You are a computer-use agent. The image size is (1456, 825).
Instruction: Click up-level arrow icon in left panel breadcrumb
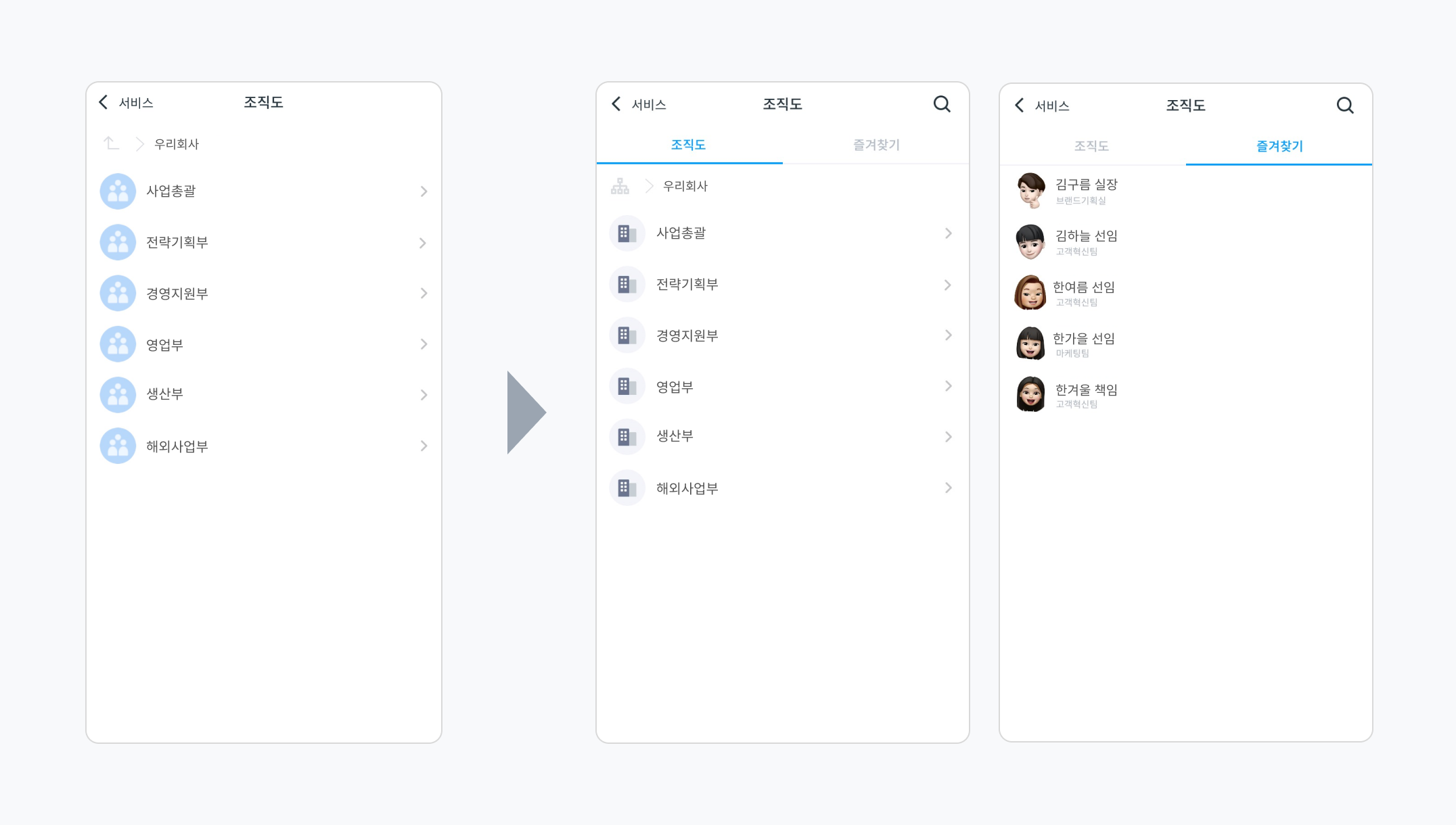(111, 143)
